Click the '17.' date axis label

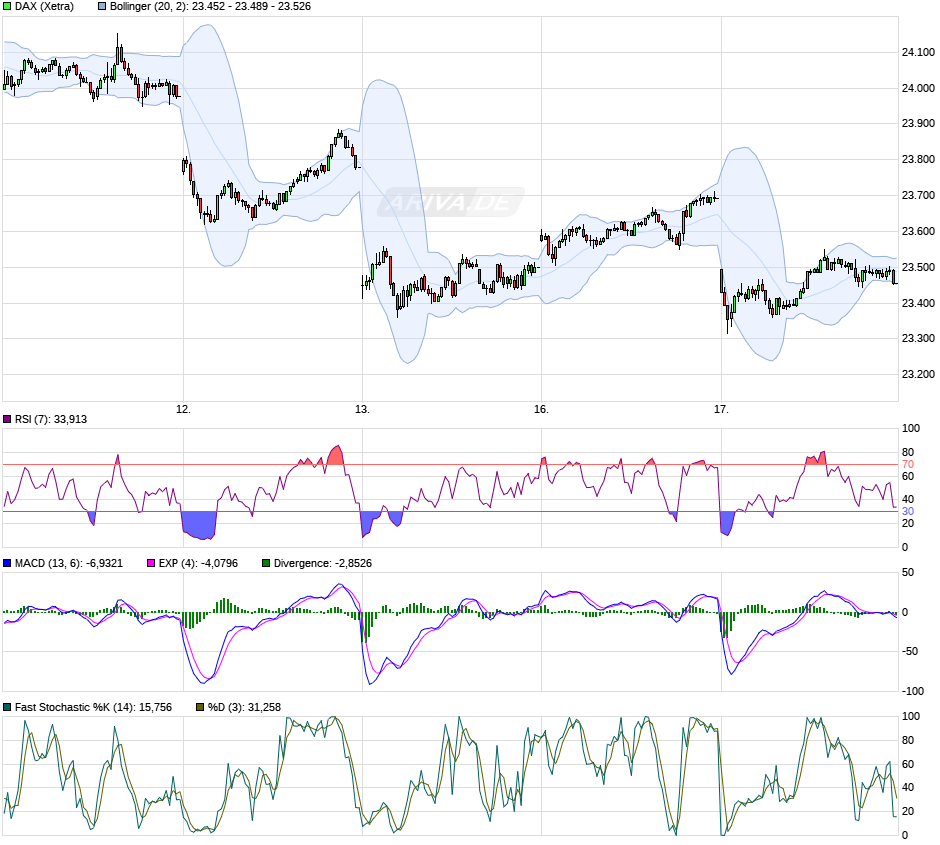721,409
